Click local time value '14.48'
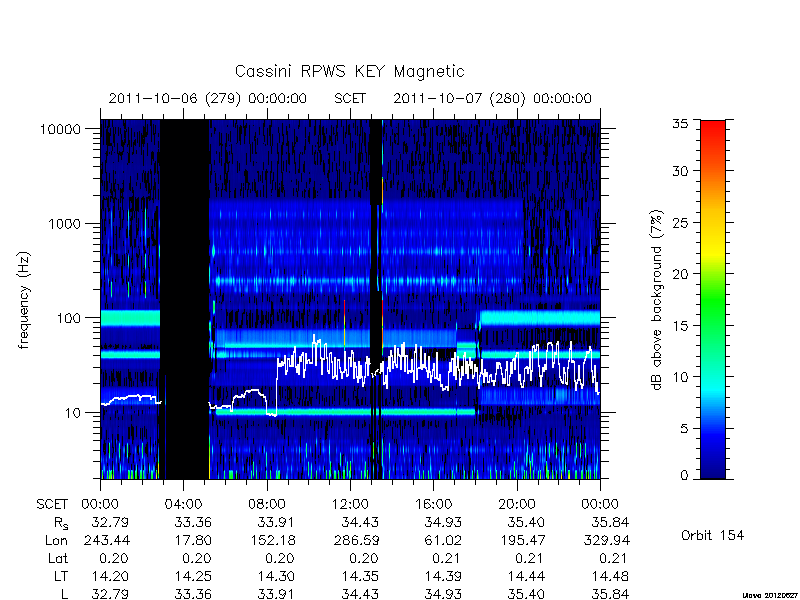Viewport: 800px width, 600px height. (610, 577)
